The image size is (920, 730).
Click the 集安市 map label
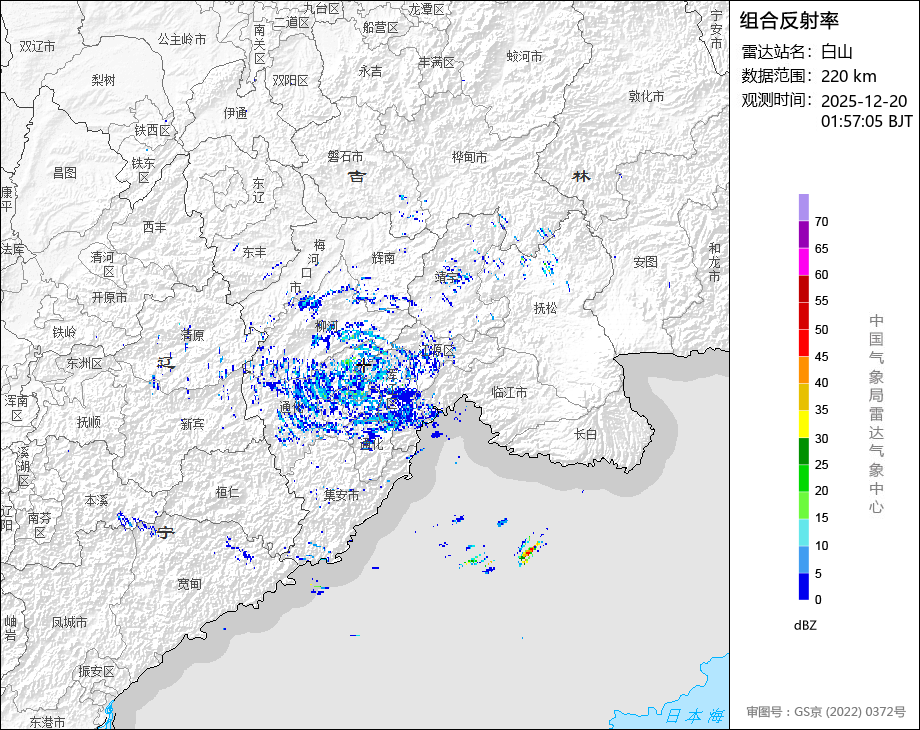point(341,495)
